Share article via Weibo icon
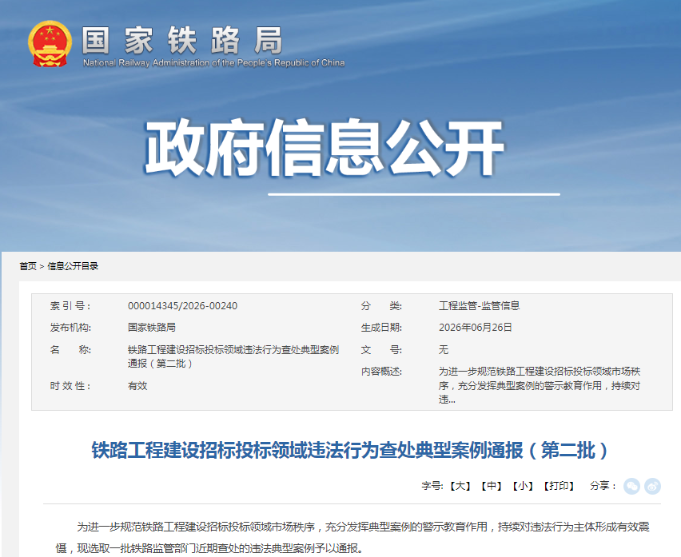Screen dimensions: 681x557 point(652,486)
